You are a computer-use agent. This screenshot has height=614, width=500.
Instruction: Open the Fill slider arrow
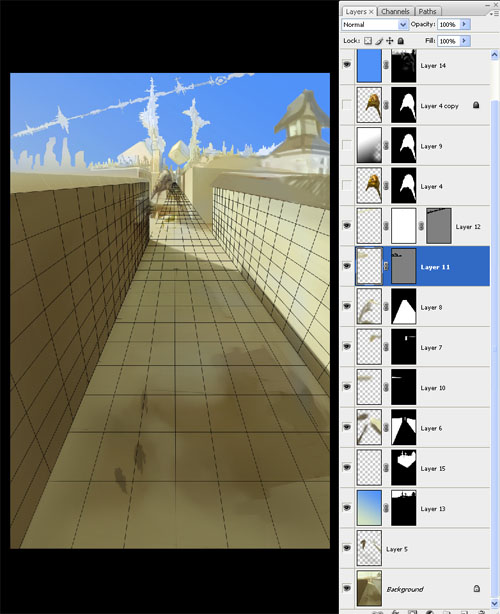(465, 41)
